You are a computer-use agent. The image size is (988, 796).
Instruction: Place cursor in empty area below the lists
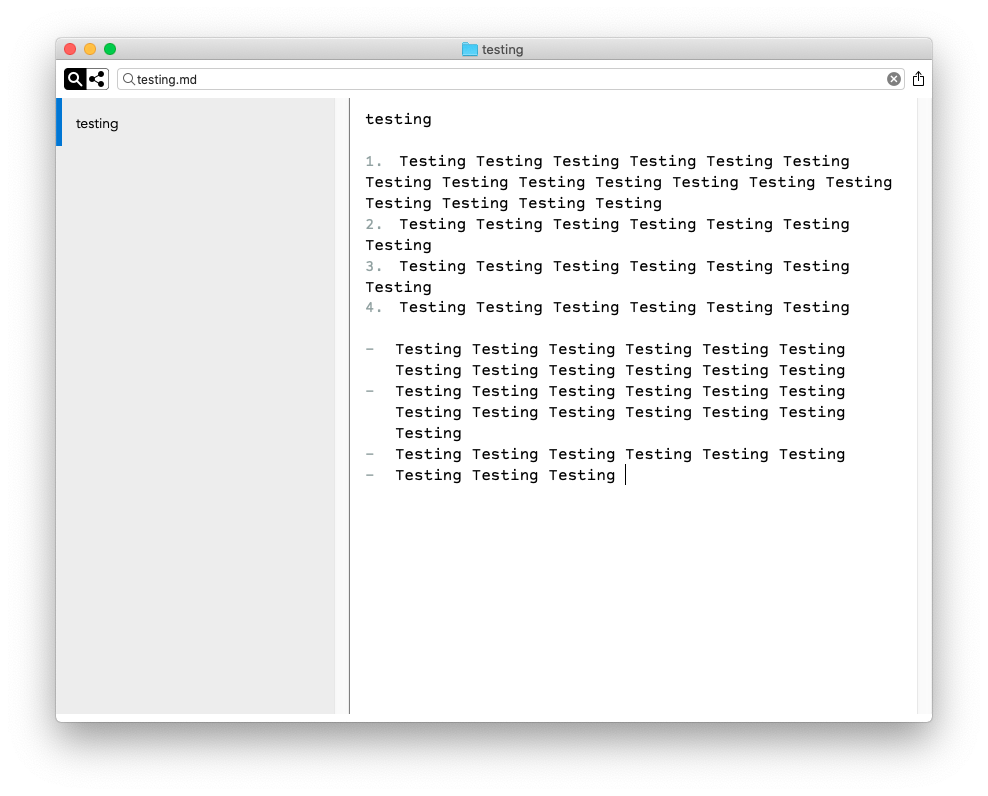click(630, 600)
